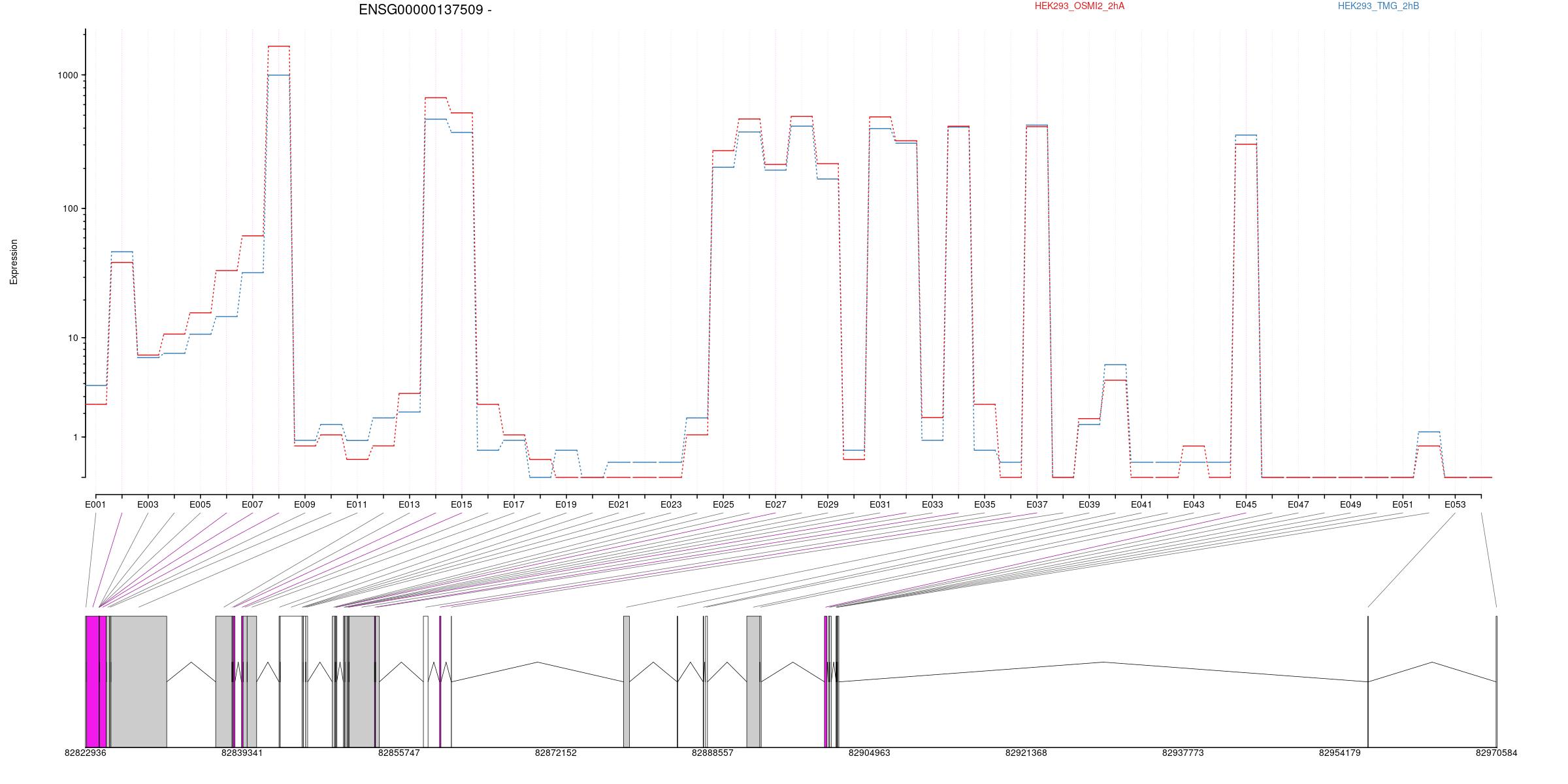Select exon label E043
This screenshot has width=1568, height=784.
[x=1194, y=504]
